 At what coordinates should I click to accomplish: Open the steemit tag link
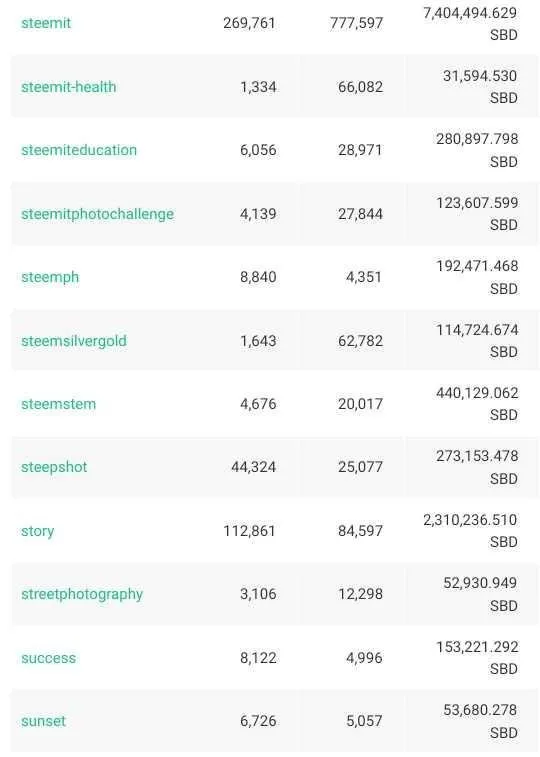[46, 23]
